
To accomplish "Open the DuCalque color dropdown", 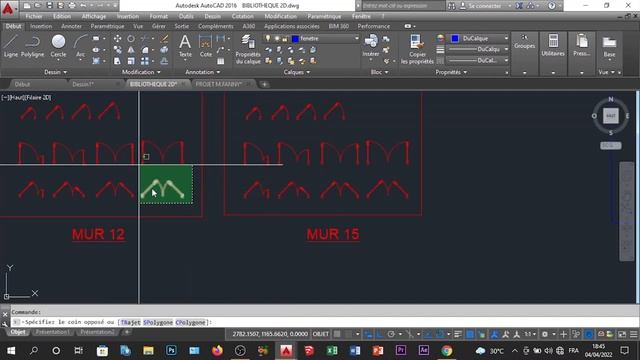I will click(x=506, y=38).
